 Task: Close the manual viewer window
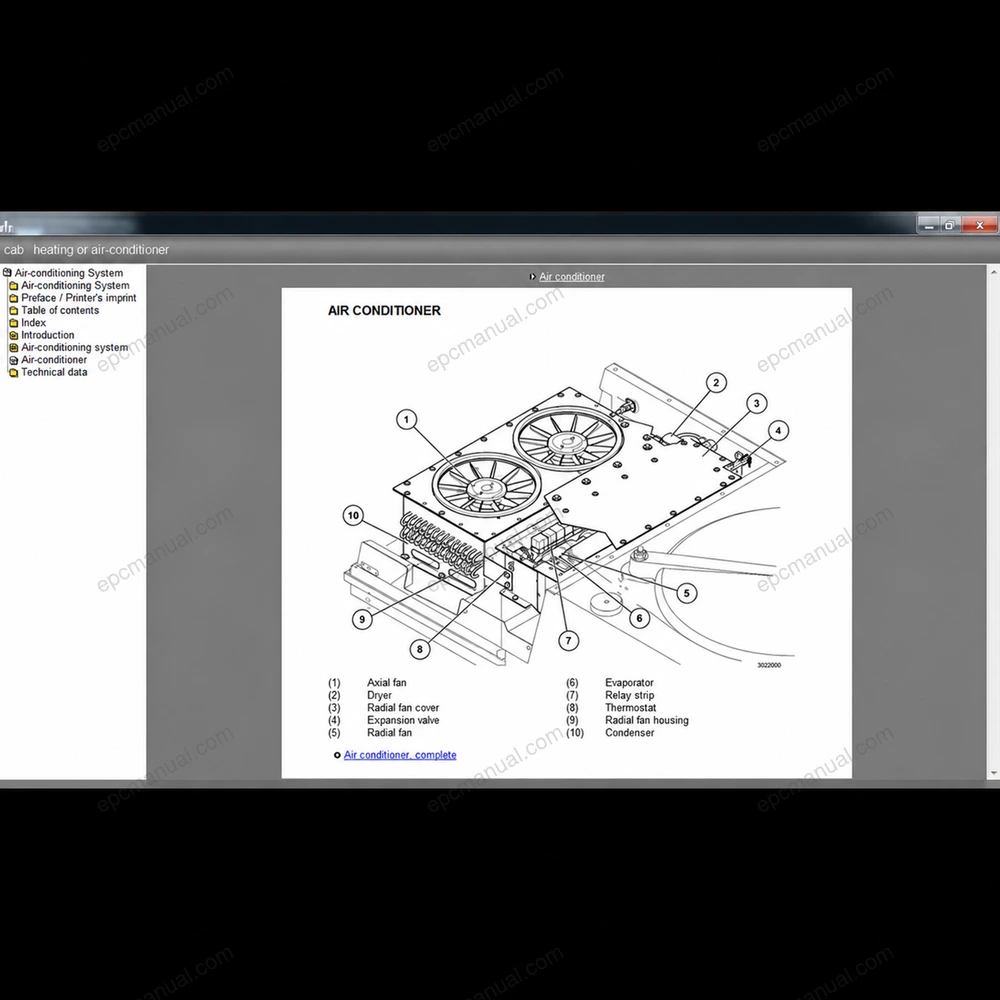pyautogui.click(x=979, y=225)
